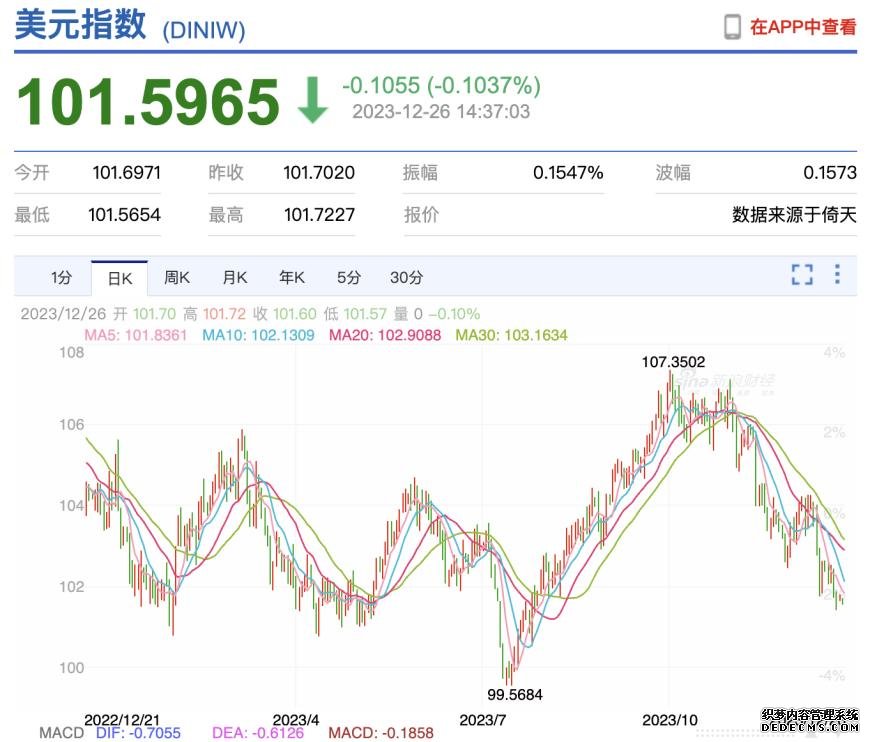Click the MACD: -0.1858 indicator value
The image size is (870, 742).
(381, 733)
